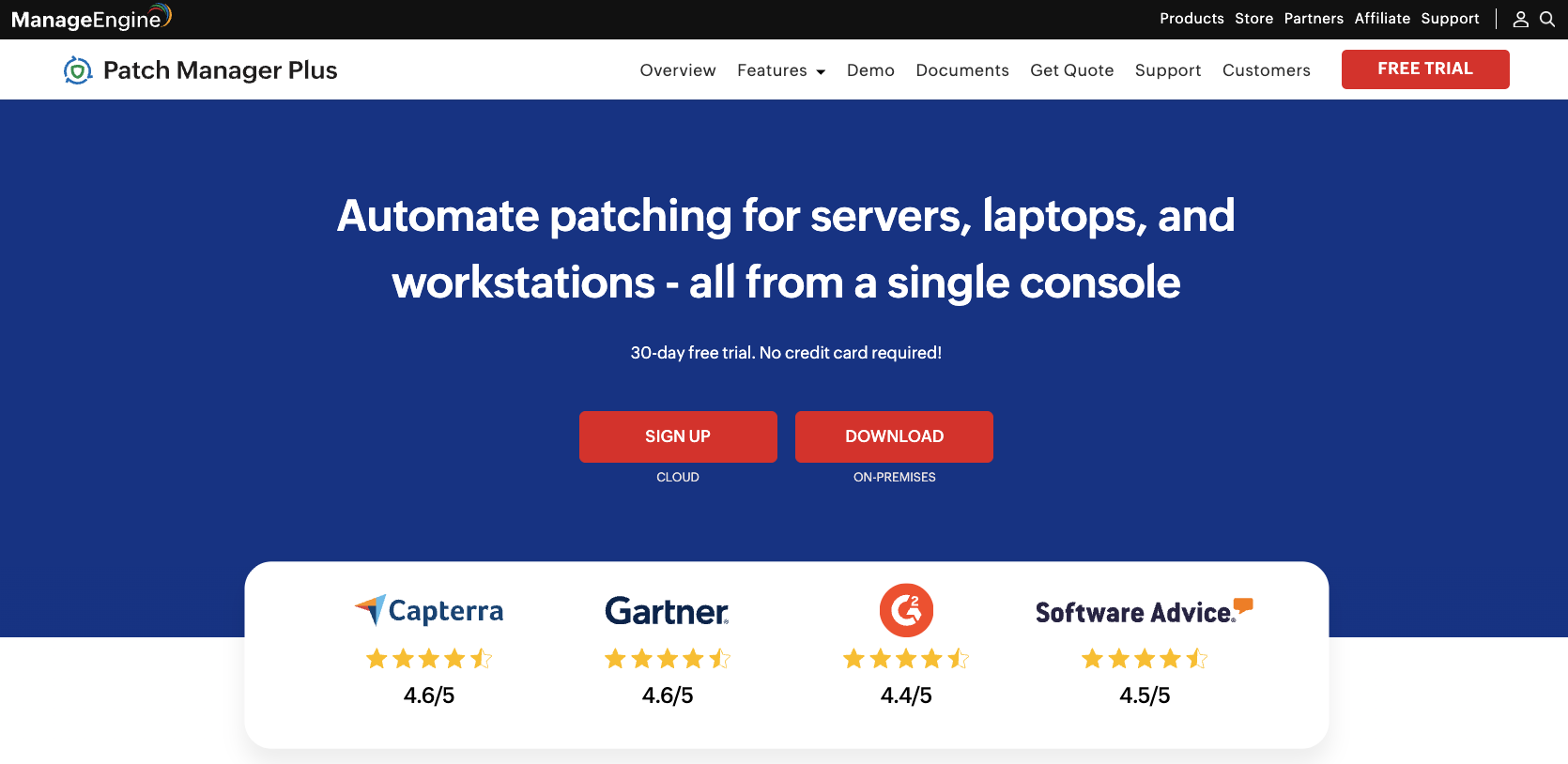Click the ON-PREMISES label under Download
The width and height of the screenshot is (1568, 764).
click(x=894, y=477)
